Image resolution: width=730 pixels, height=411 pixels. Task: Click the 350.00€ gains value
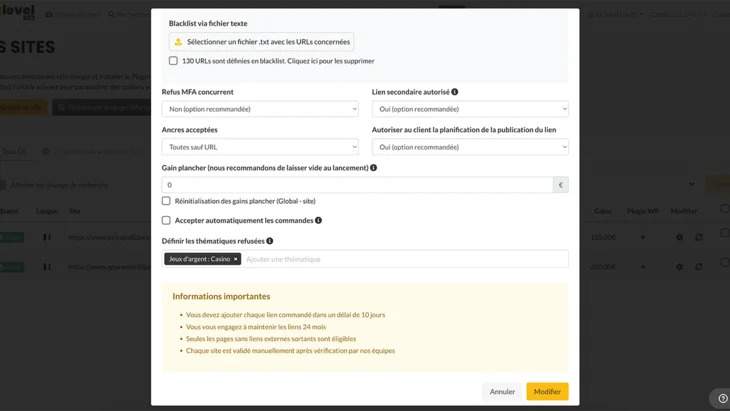coord(603,267)
